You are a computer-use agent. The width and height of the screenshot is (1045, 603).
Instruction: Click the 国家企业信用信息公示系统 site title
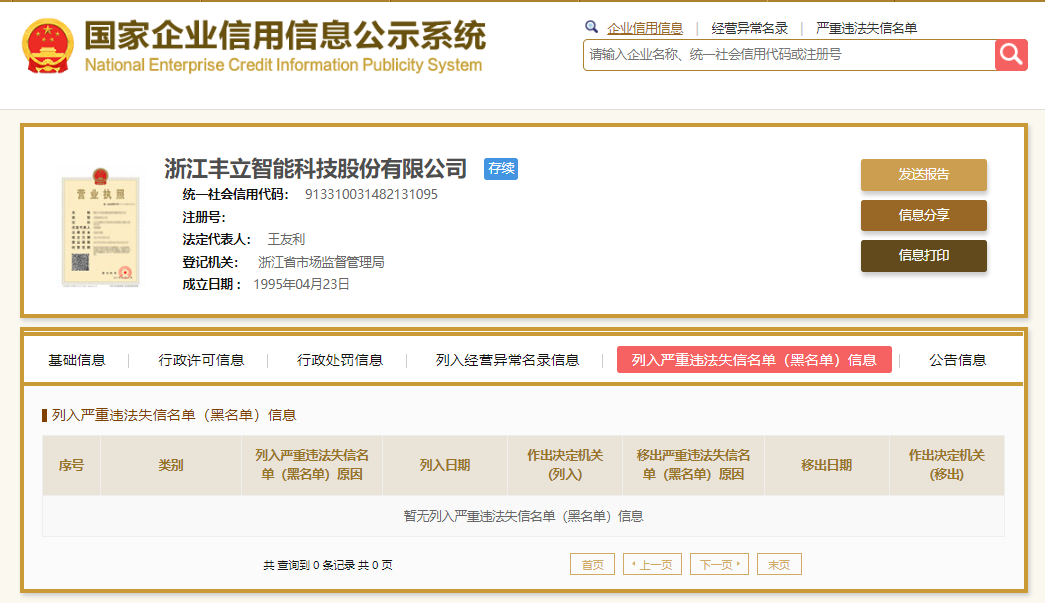285,35
